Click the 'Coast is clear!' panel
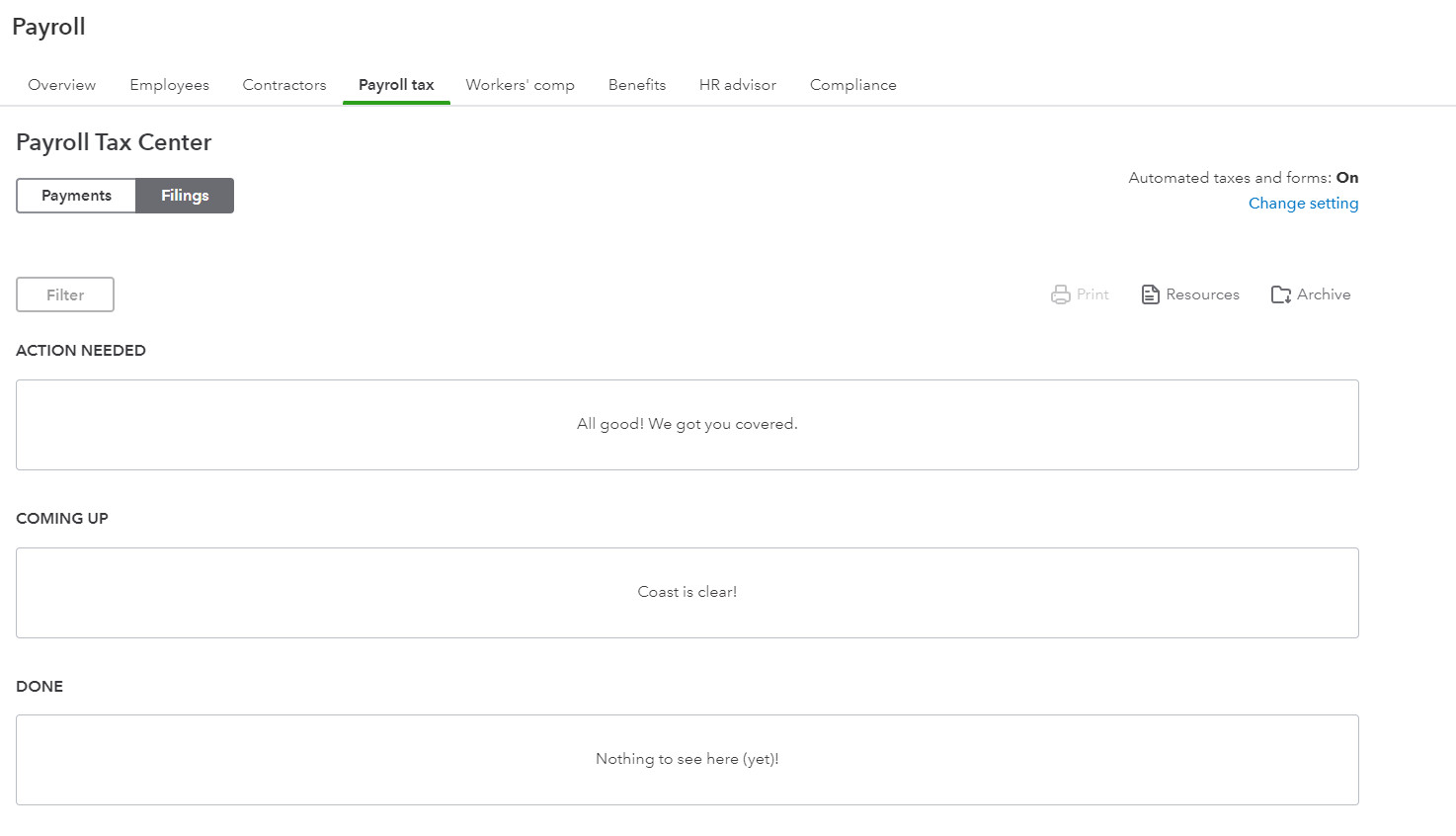The height and width of the screenshot is (836, 1456). click(x=688, y=592)
